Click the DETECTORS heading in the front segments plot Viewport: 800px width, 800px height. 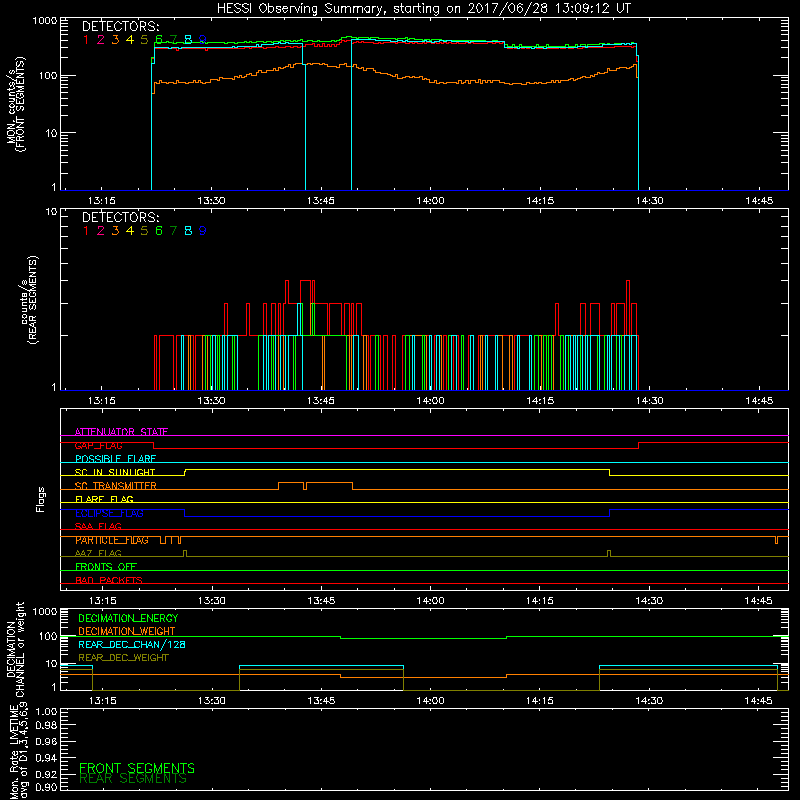coord(120,27)
